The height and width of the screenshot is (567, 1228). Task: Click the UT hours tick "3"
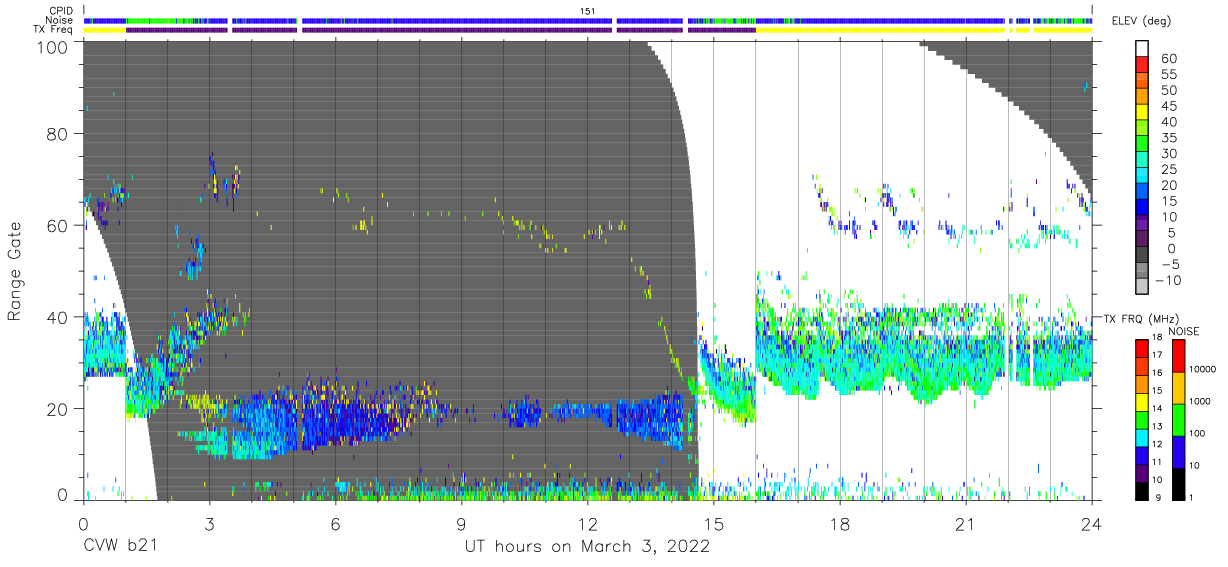click(x=210, y=523)
